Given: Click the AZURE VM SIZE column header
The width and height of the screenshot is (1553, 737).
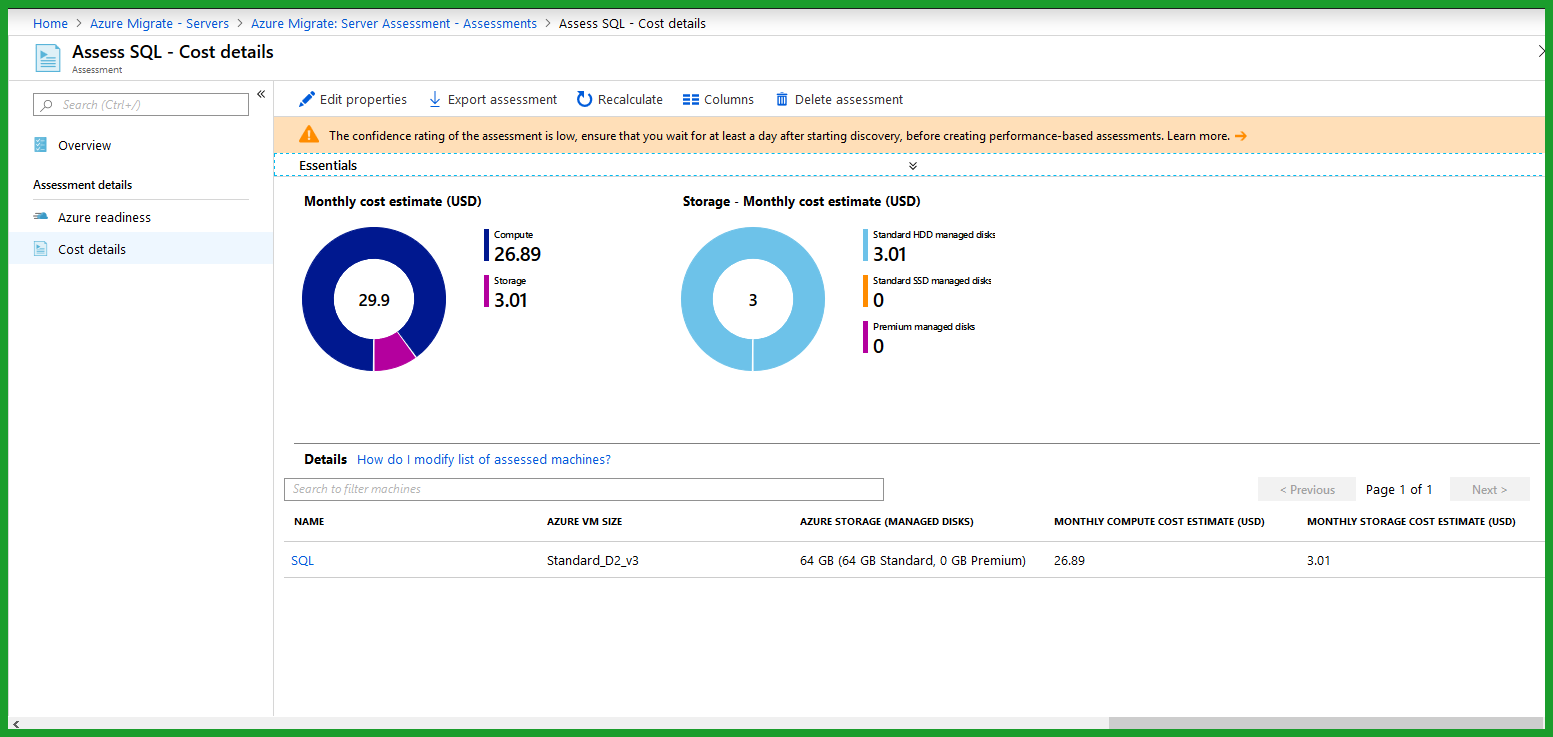Looking at the screenshot, I should point(584,521).
